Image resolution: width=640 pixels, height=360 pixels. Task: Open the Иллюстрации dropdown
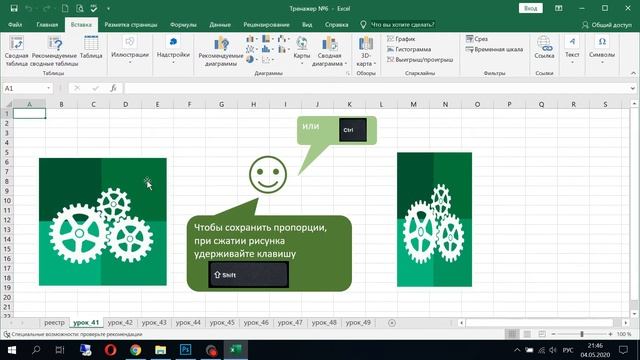[x=130, y=50]
